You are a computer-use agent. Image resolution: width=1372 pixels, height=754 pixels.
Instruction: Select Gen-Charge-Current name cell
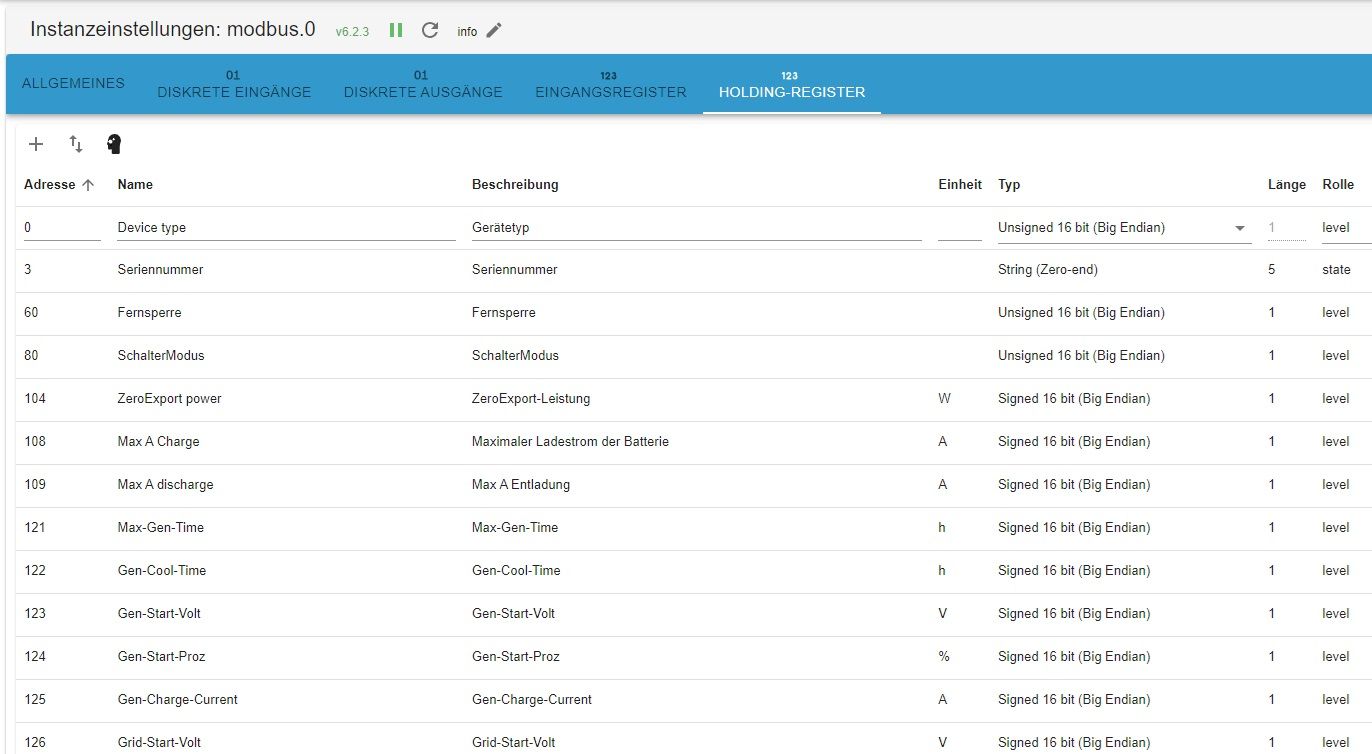(x=178, y=700)
